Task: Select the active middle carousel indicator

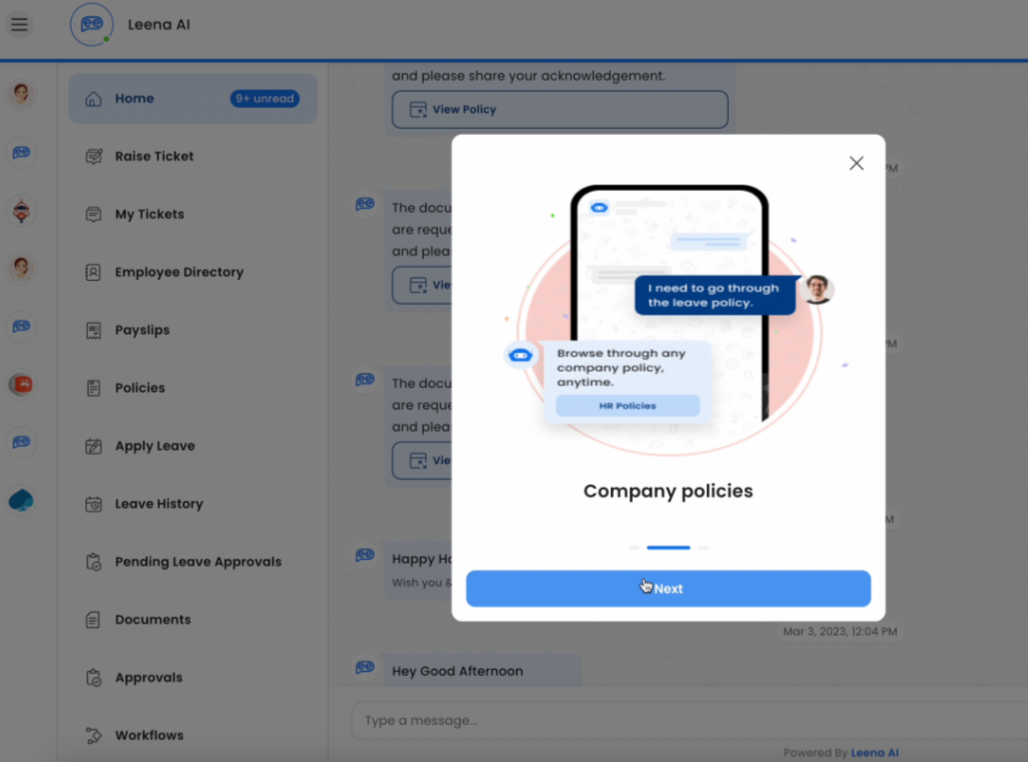Action: (668, 548)
